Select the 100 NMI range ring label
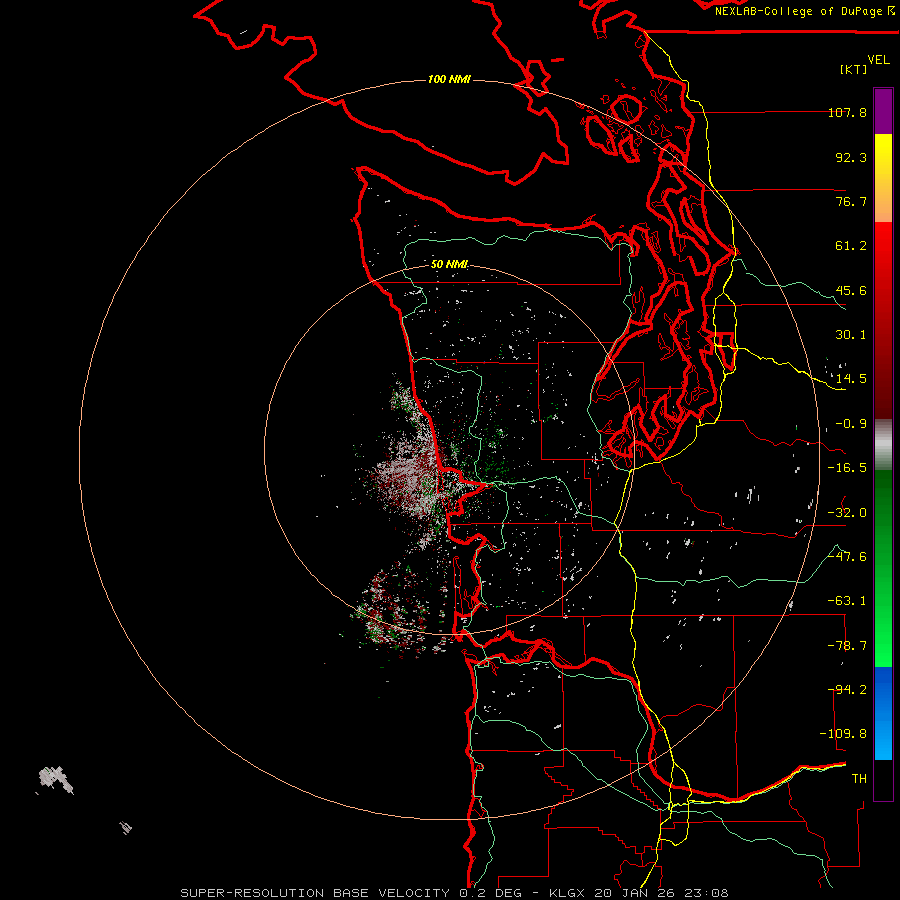 [x=449, y=79]
